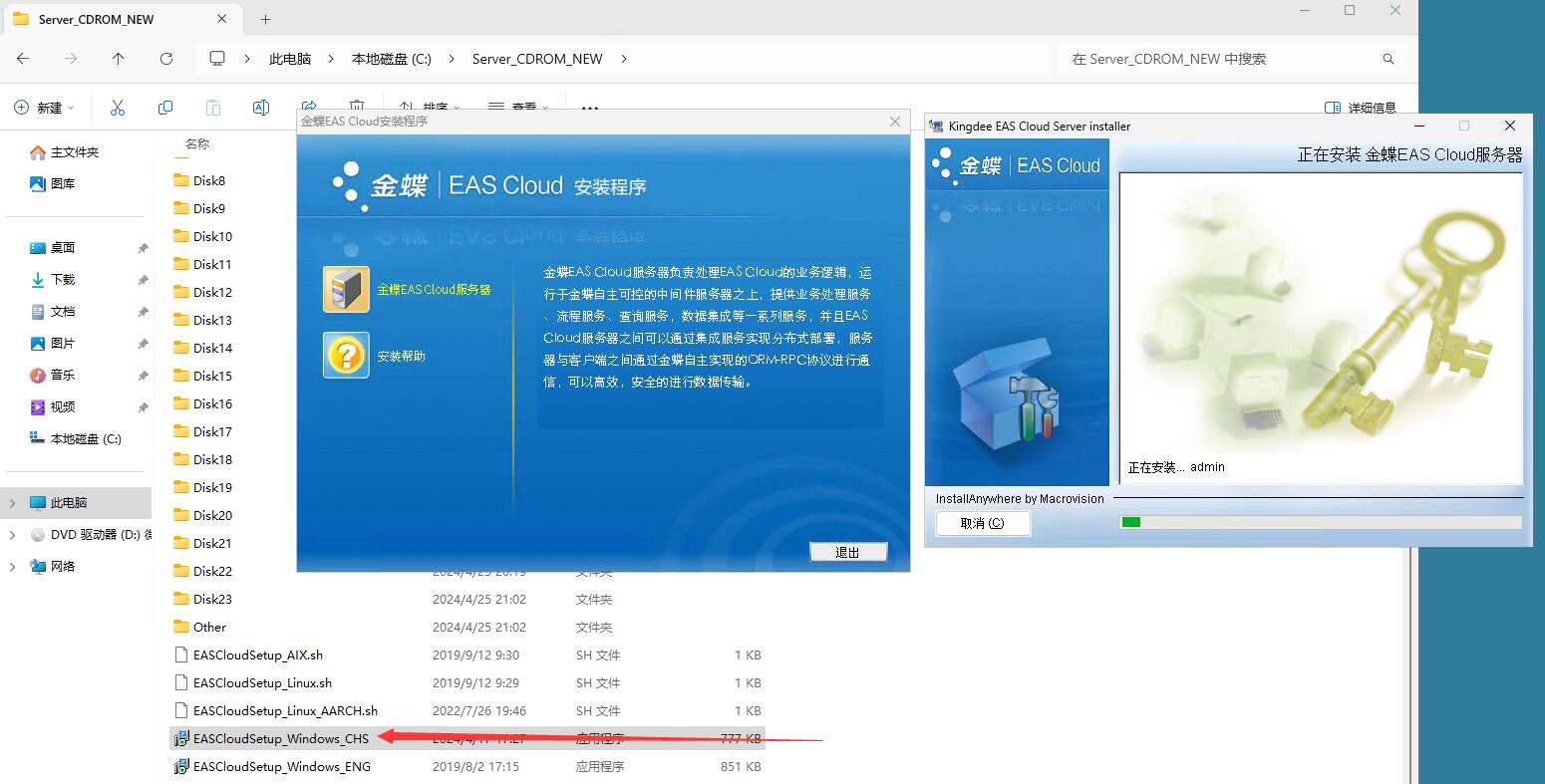This screenshot has width=1545, height=784.
Task: Expand the DVD 驱动器 (D:) tree node
Action: point(13,535)
